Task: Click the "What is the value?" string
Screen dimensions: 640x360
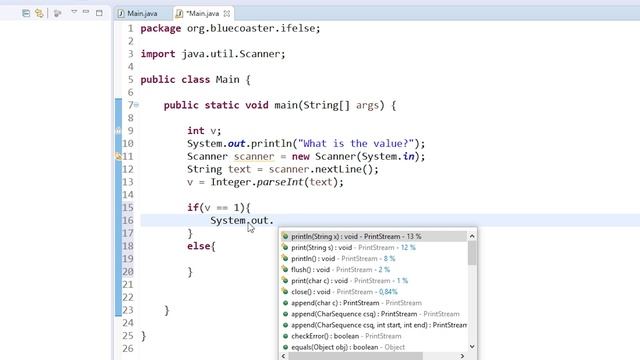Action: pos(356,144)
